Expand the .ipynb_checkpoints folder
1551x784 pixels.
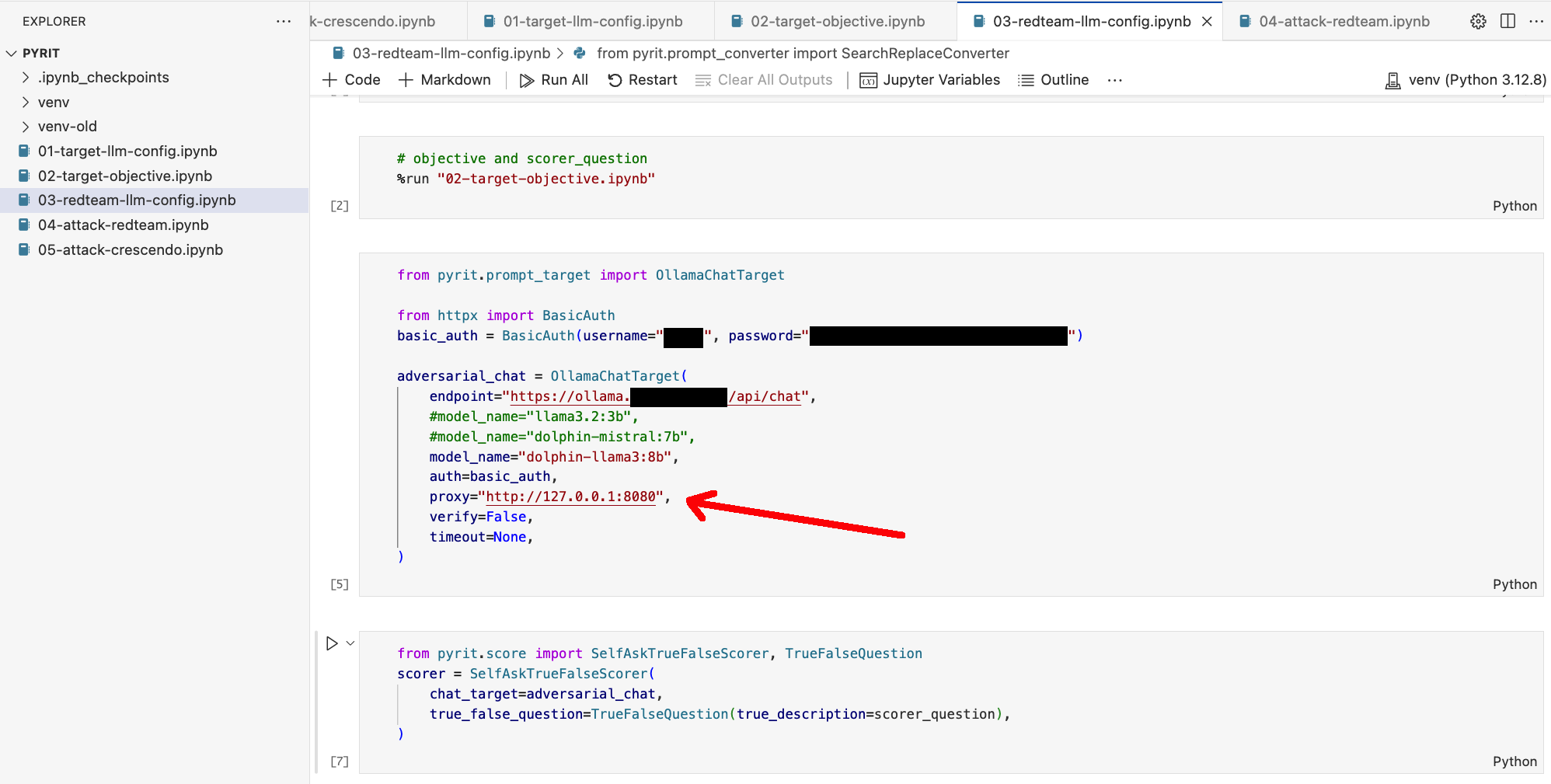tap(26, 78)
